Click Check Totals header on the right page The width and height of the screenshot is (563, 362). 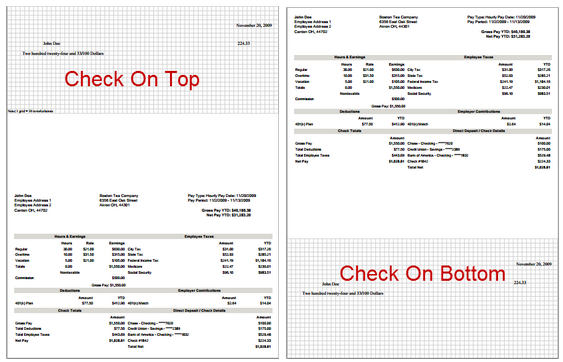coord(349,131)
